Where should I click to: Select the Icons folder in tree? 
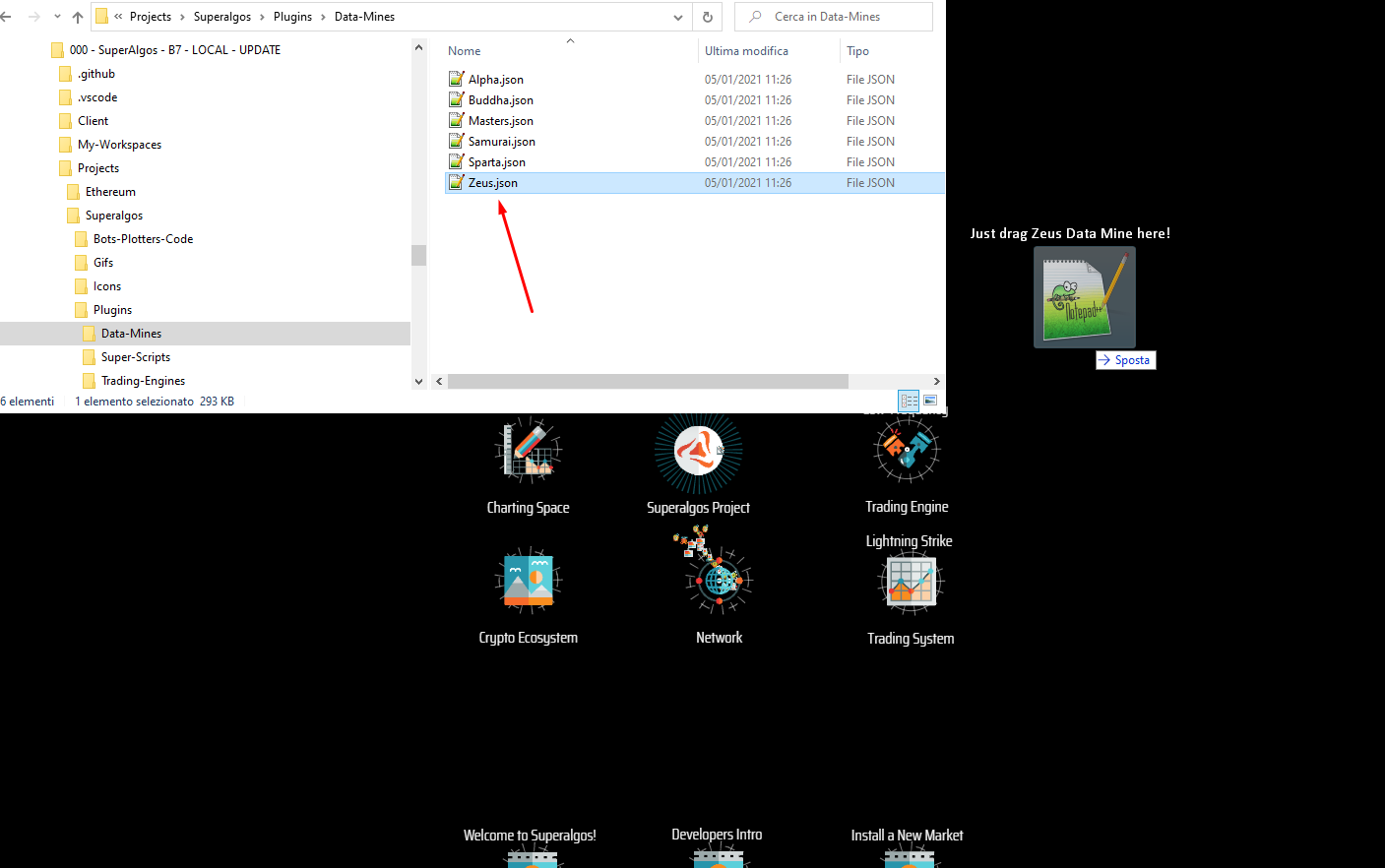point(107,286)
